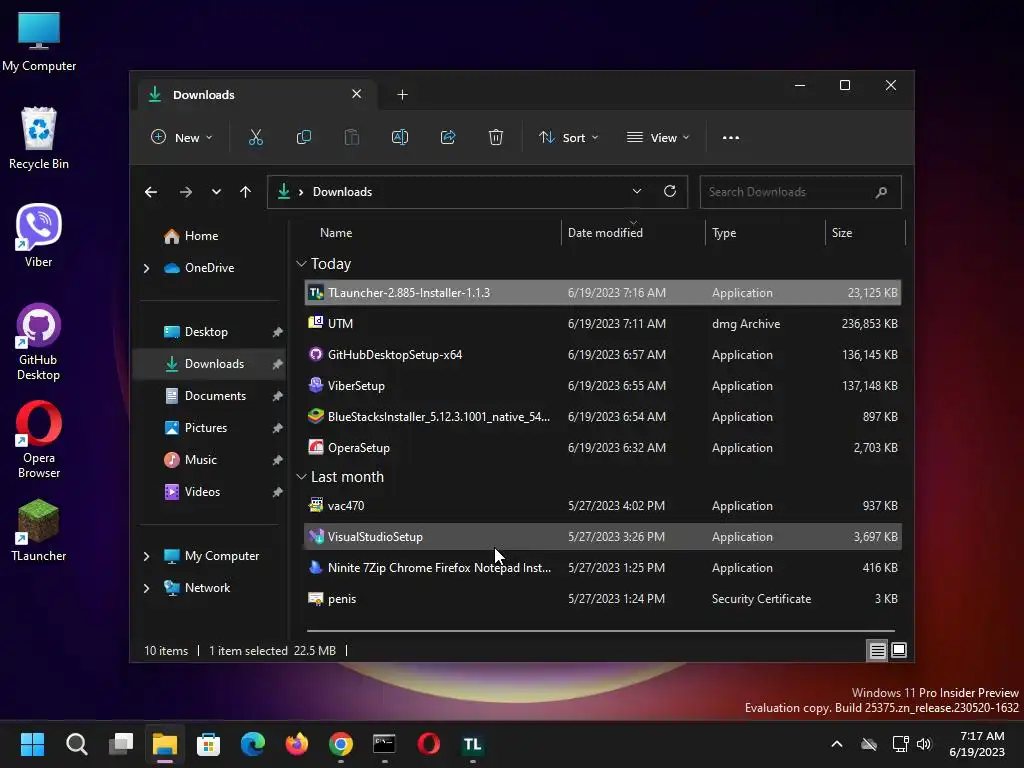Viewport: 1024px width, 768px height.
Task: Close the Downloads tab
Action: click(x=357, y=94)
